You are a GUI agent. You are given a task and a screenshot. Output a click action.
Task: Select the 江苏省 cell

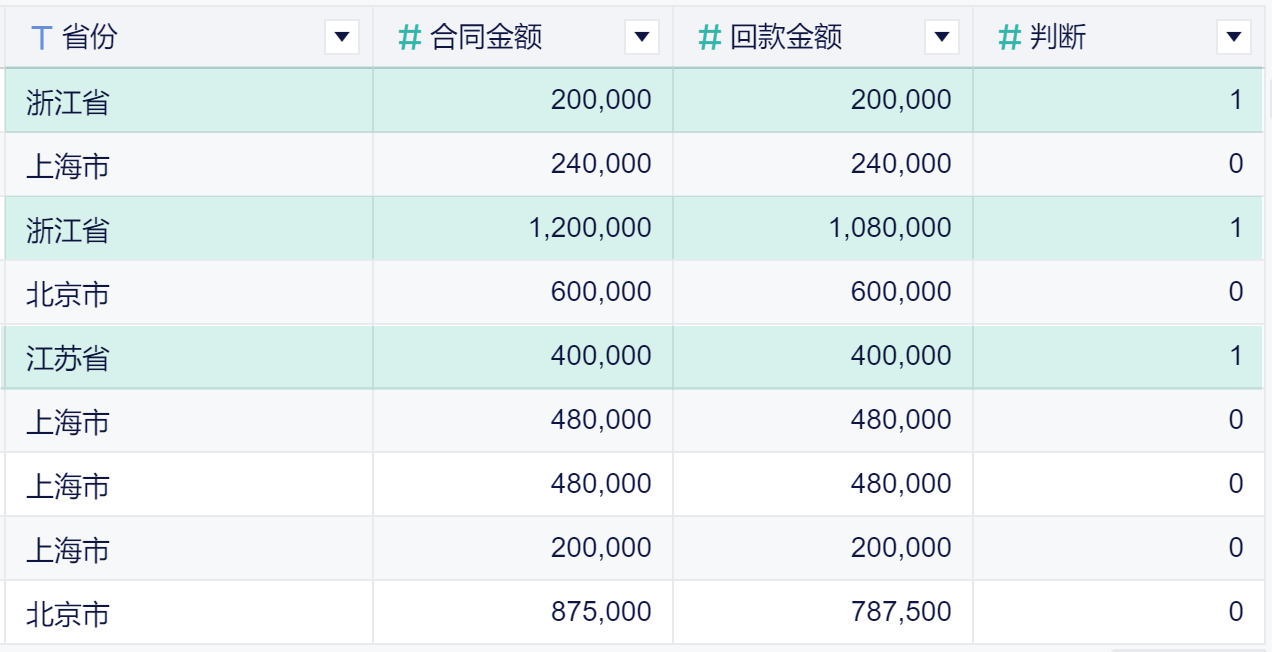click(68, 357)
